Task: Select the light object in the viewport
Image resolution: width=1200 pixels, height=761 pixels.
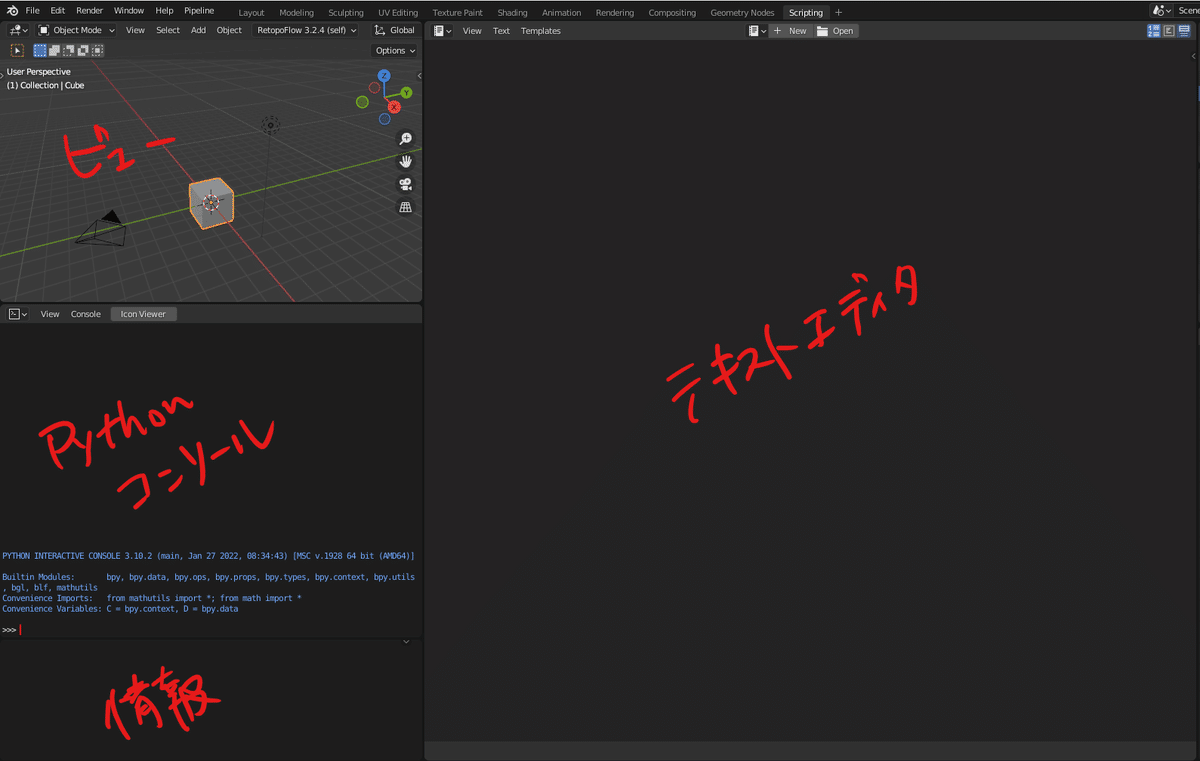Action: pos(269,126)
